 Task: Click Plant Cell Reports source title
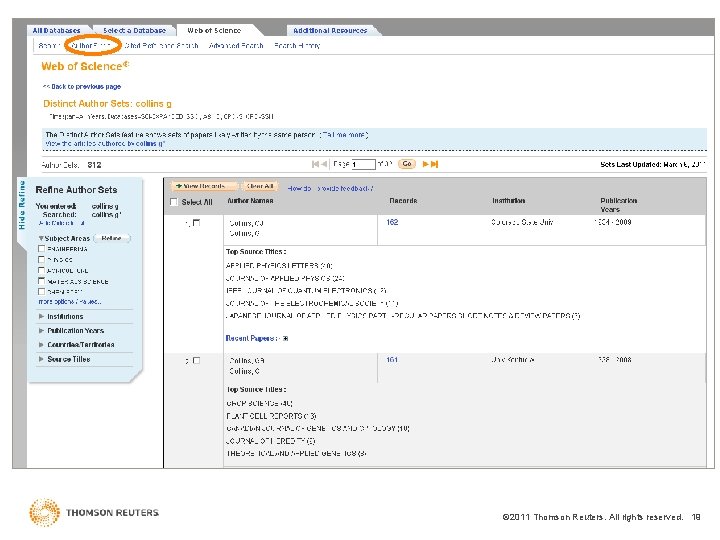[x=271, y=416]
